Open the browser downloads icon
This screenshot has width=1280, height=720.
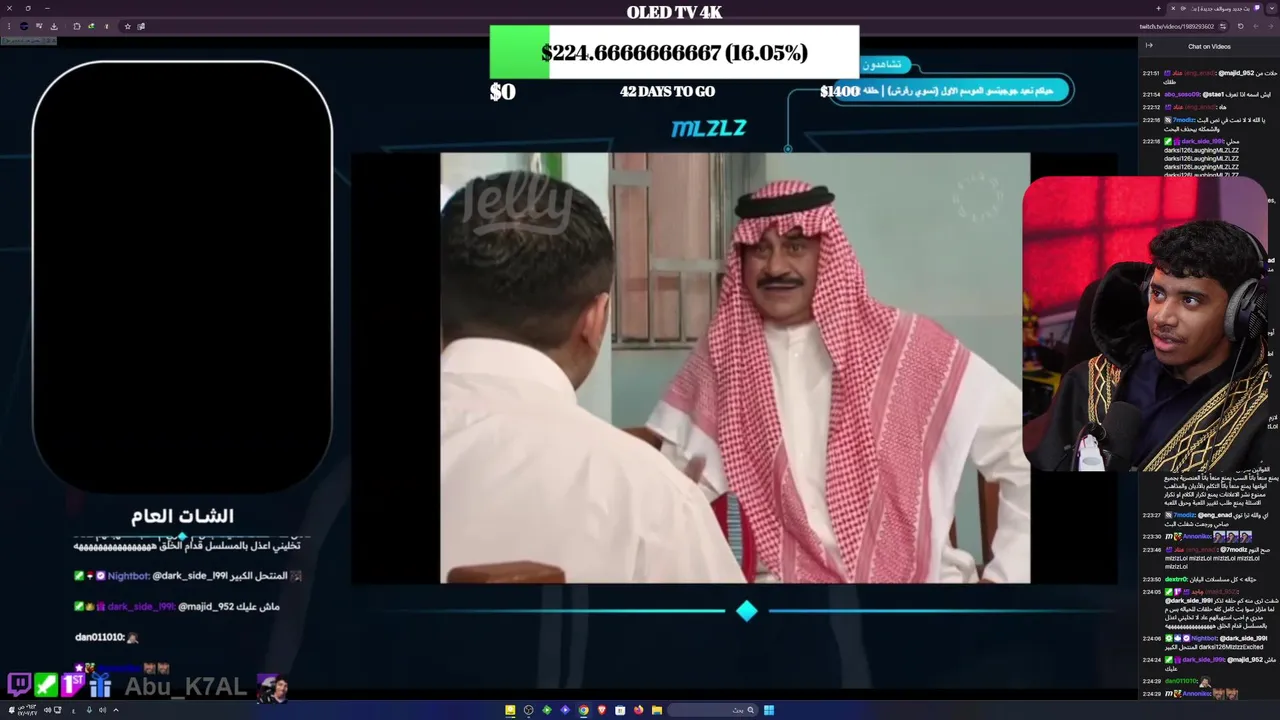point(54,26)
